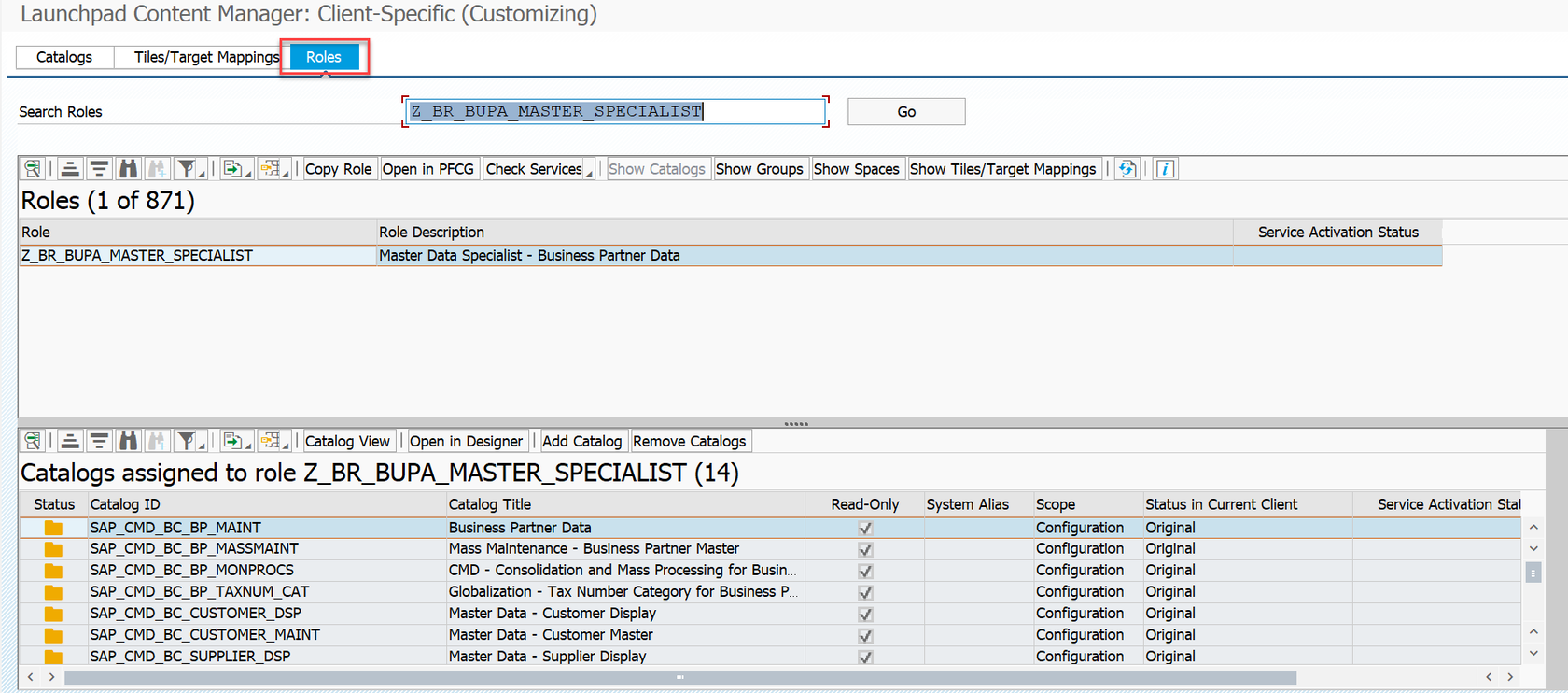Viewport: 1568px width, 693px height.
Task: Click the catalogs table horizontal scrollbar
Action: [679, 677]
